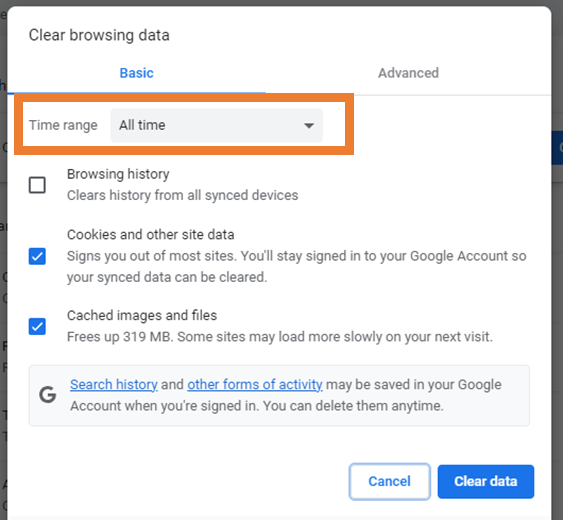Enable the Browsing history checkbox

point(37,185)
